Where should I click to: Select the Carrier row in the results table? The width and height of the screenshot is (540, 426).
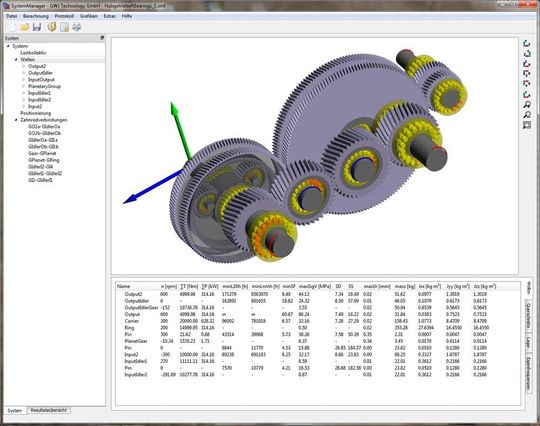(307, 321)
